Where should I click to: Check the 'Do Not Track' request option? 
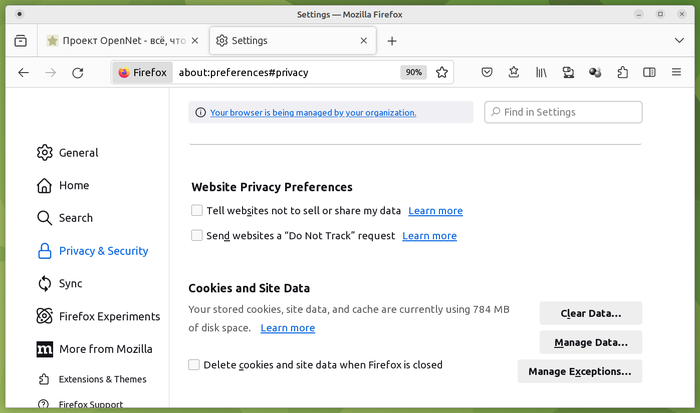pyautogui.click(x=196, y=236)
